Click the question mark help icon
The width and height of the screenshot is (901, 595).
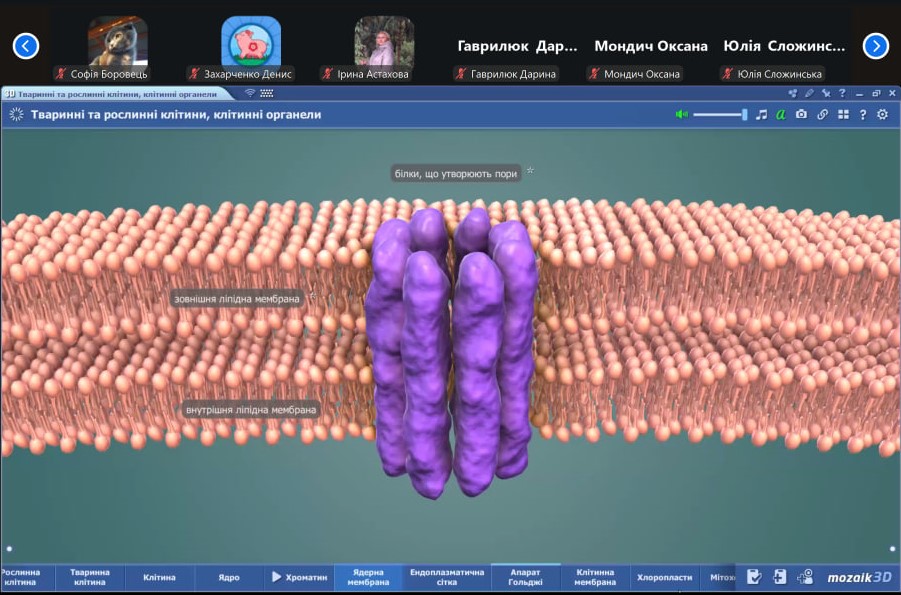pyautogui.click(x=863, y=114)
